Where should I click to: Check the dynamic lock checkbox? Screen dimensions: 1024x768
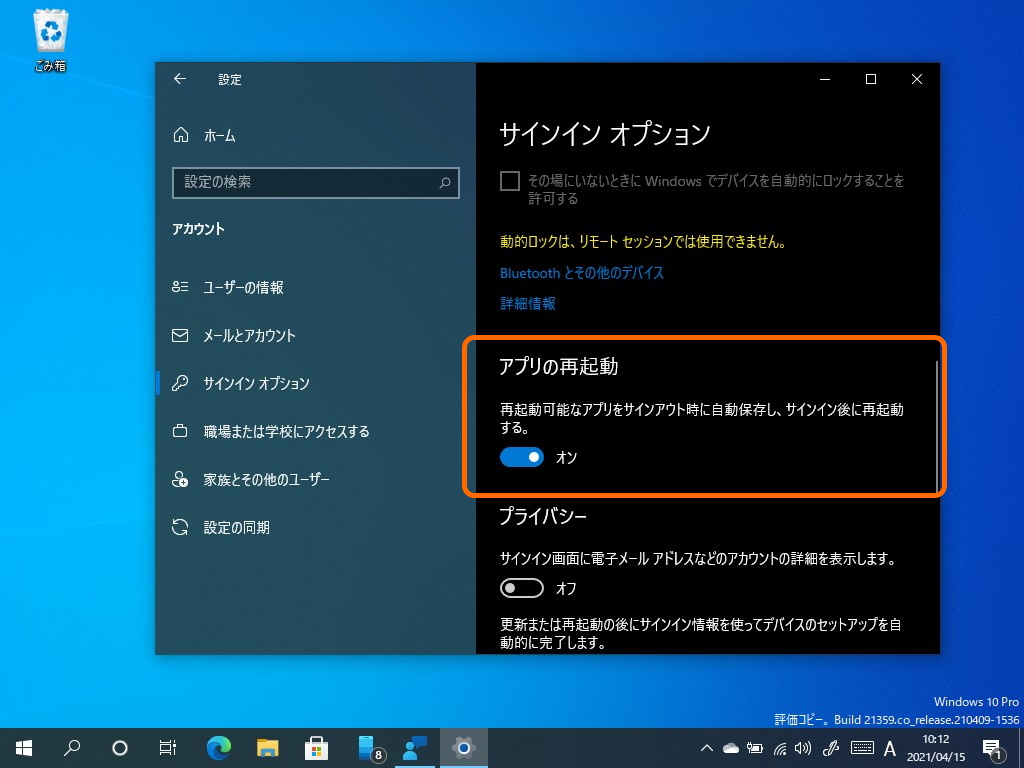[x=509, y=181]
